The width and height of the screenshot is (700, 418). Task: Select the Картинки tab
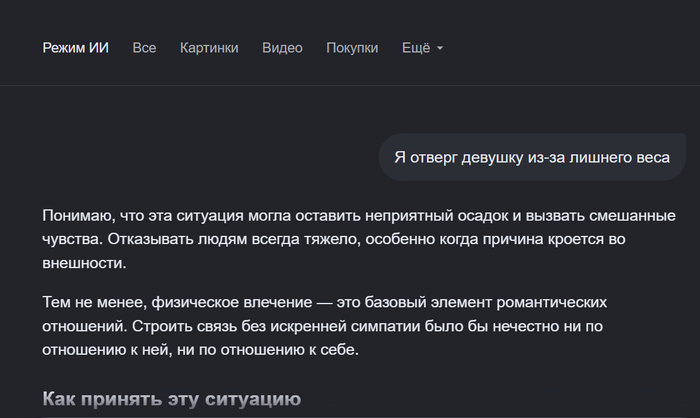(x=209, y=48)
